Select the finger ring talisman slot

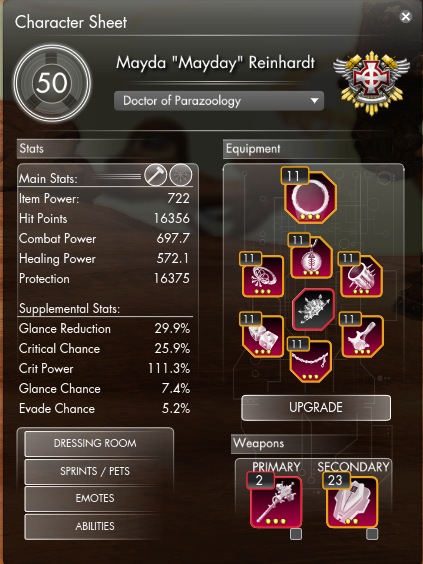(x=263, y=276)
